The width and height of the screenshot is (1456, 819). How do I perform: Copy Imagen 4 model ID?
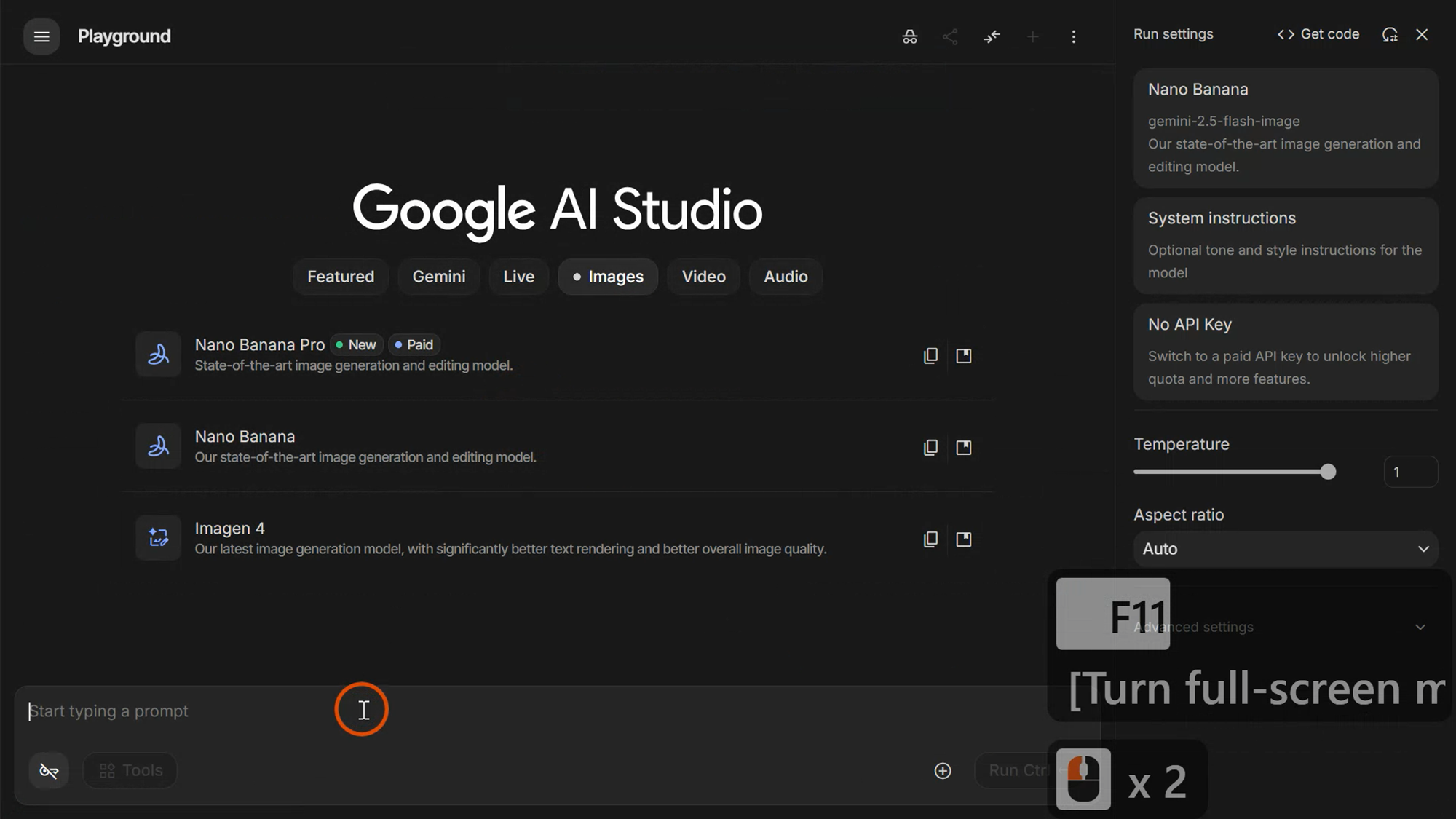[x=930, y=539]
